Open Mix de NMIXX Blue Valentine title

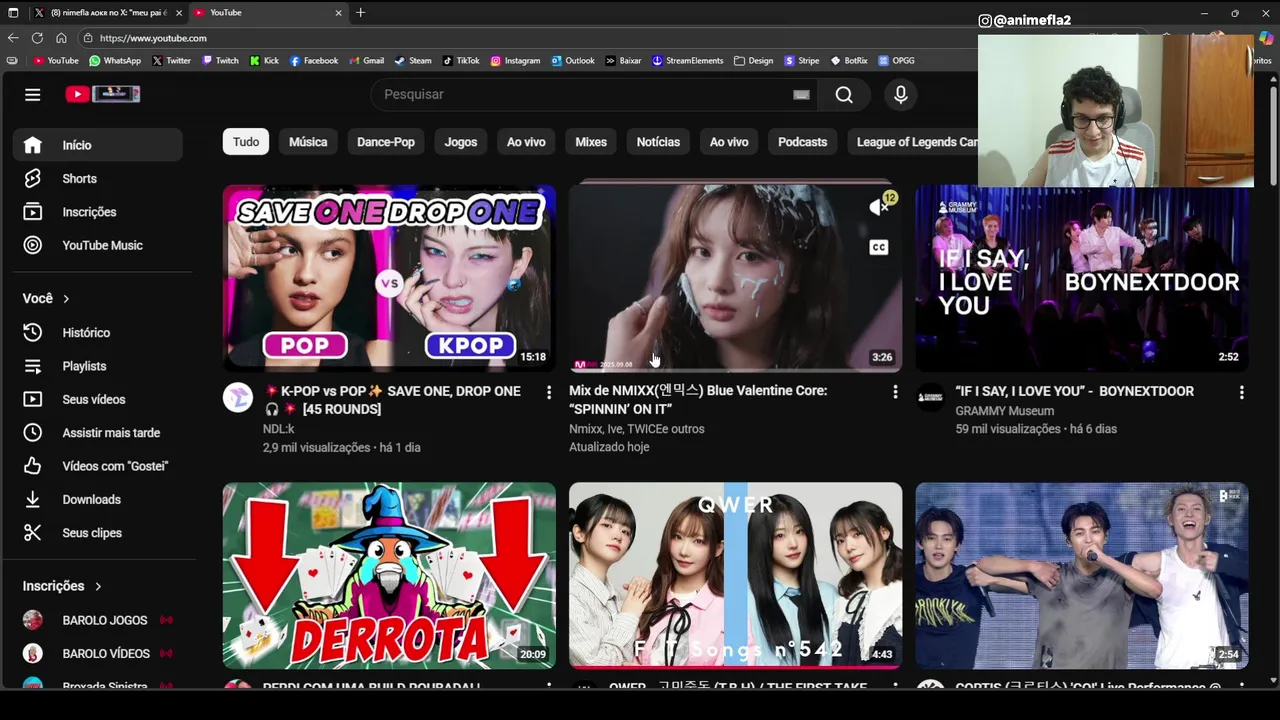coord(698,400)
